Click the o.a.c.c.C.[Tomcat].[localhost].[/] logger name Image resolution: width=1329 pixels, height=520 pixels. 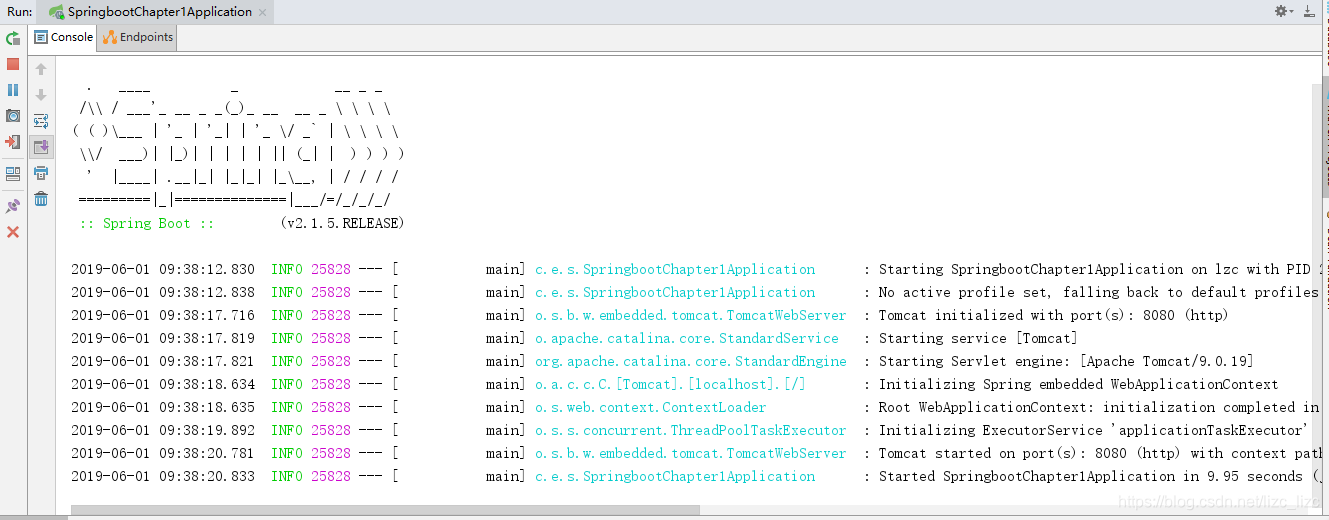tap(671, 384)
